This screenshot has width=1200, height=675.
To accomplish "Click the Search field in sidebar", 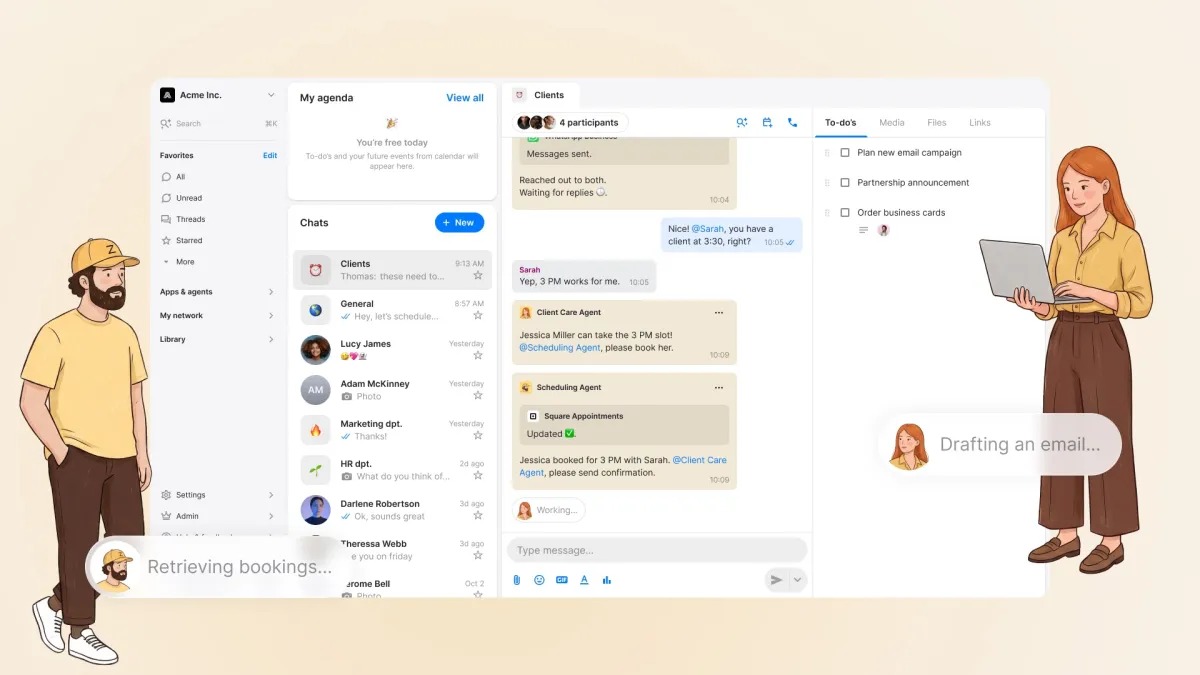I will (218, 124).
